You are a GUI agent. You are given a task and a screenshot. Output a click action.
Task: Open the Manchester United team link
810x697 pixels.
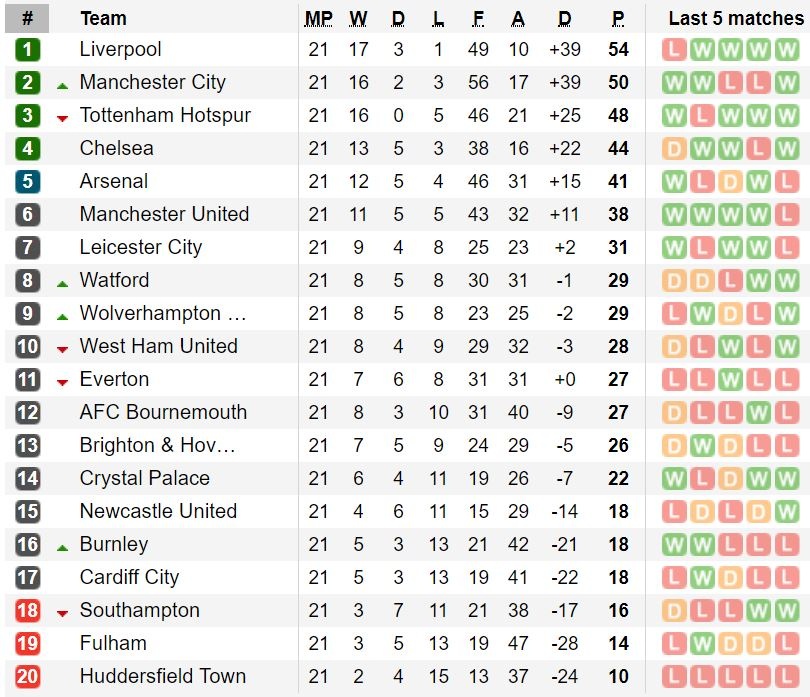[x=164, y=214]
